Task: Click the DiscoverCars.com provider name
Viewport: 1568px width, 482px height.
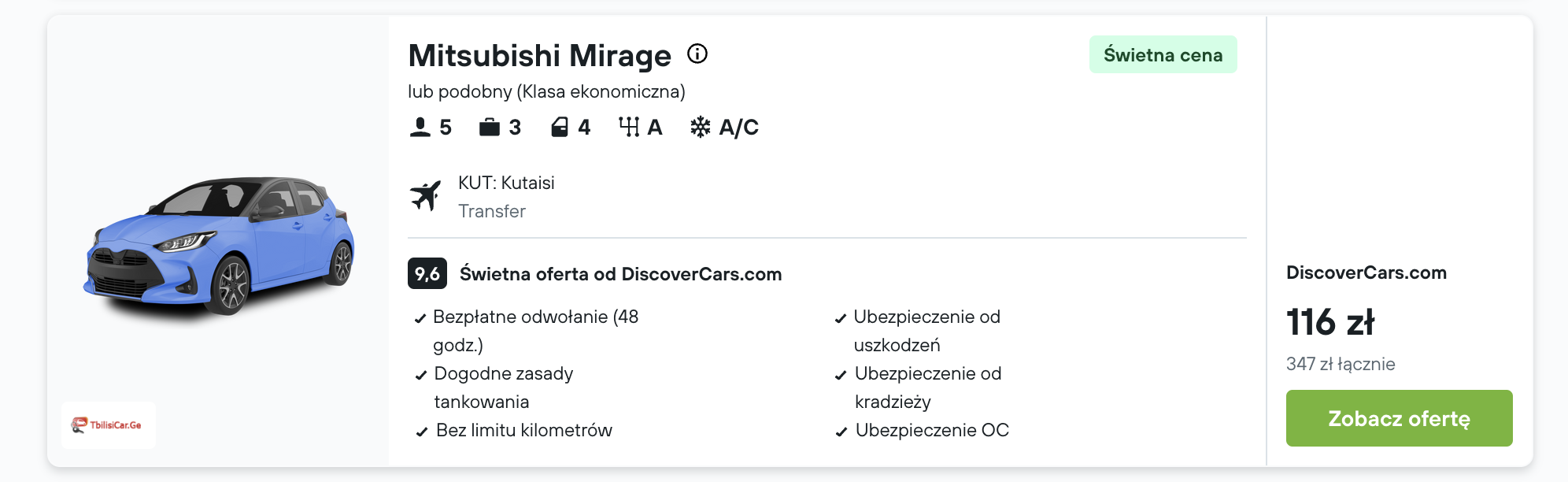Action: coord(1366,273)
